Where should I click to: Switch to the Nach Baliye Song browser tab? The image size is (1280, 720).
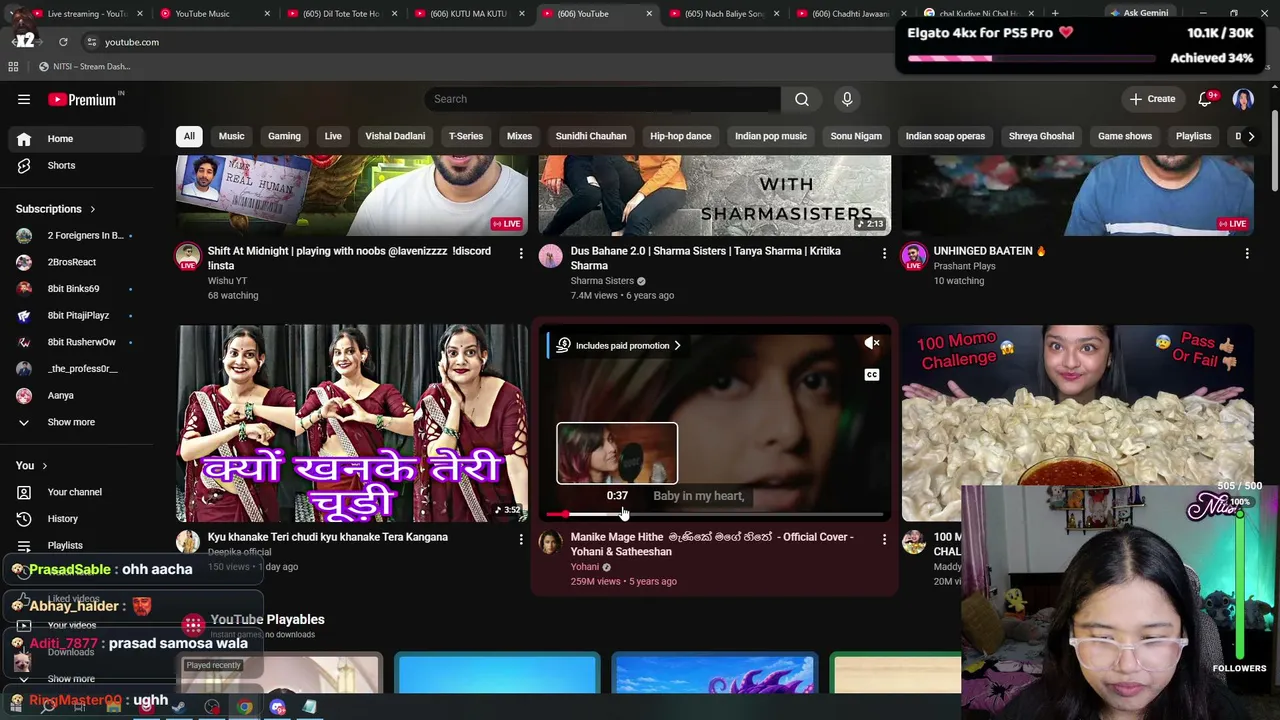tap(723, 13)
